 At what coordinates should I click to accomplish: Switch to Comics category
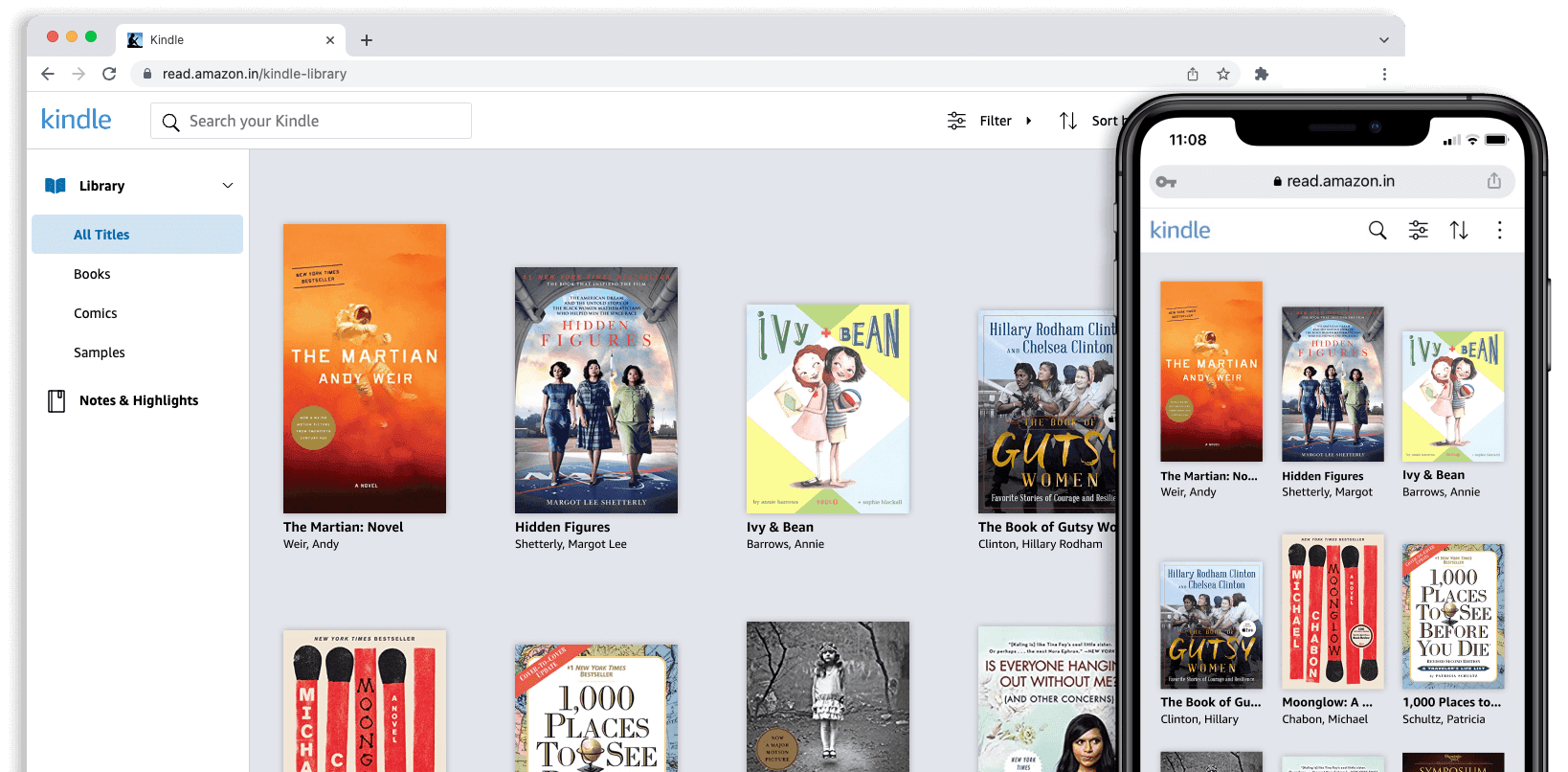point(96,313)
